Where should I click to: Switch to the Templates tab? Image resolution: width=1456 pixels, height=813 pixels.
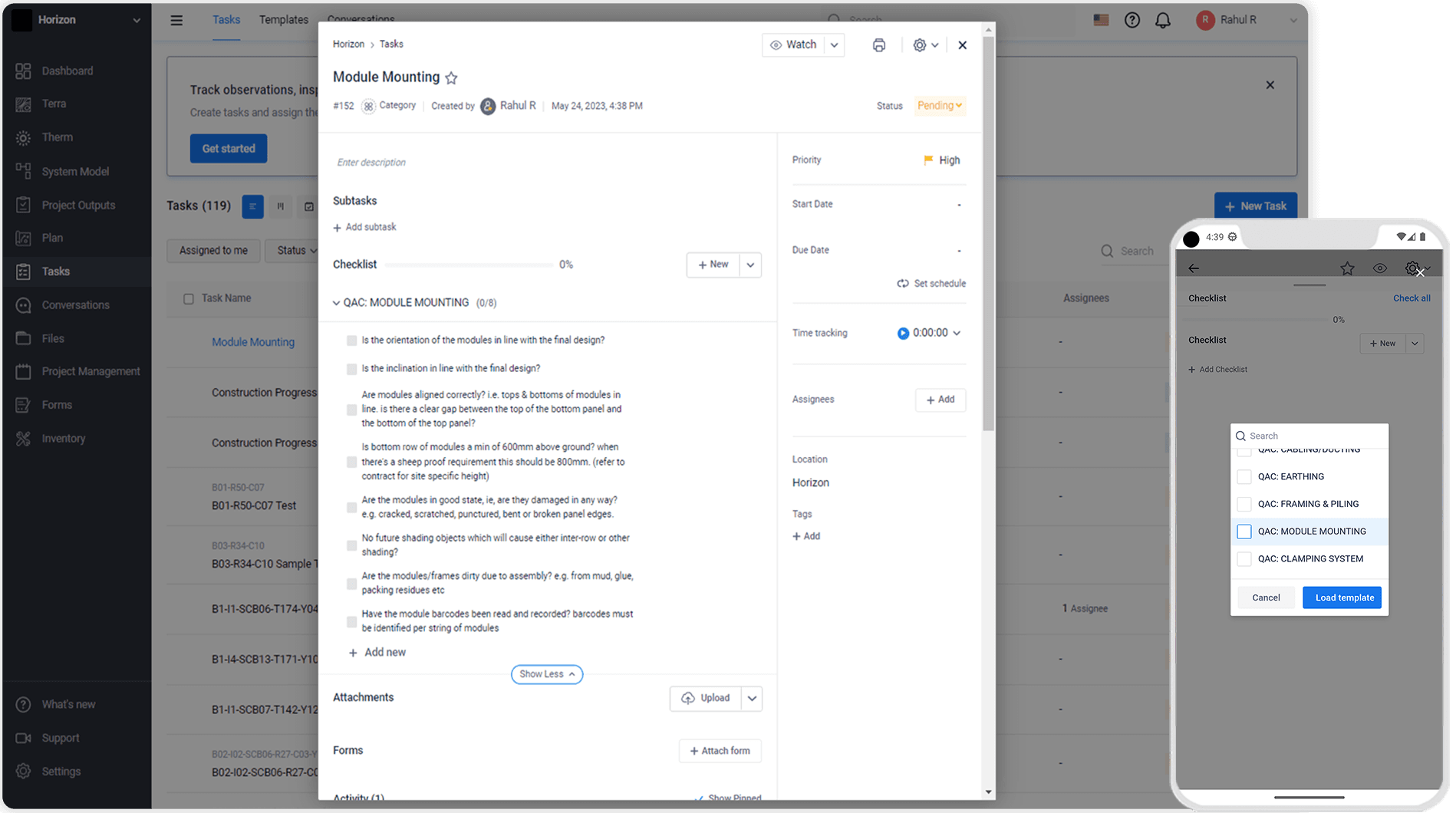(x=283, y=19)
